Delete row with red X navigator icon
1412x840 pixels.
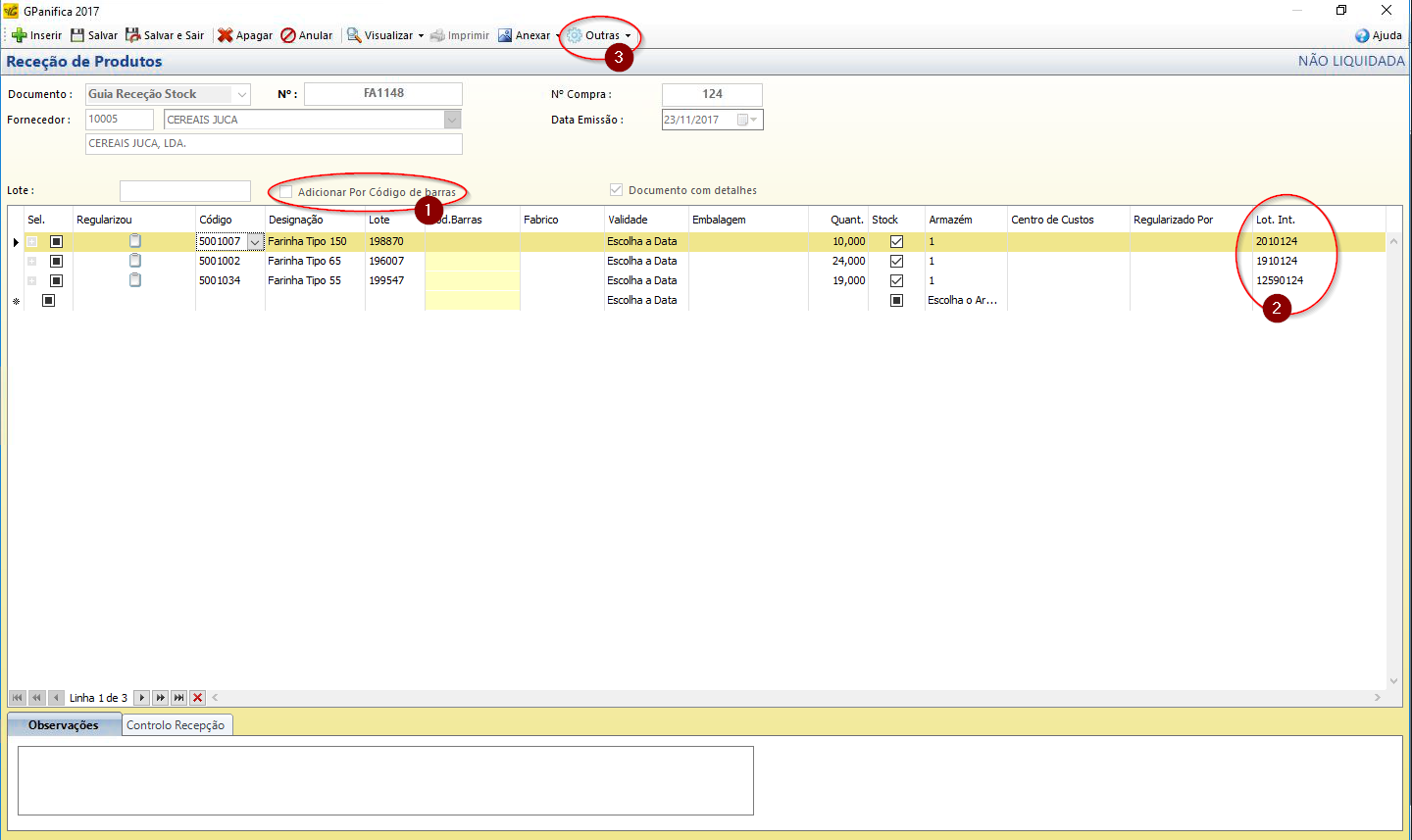click(x=198, y=698)
